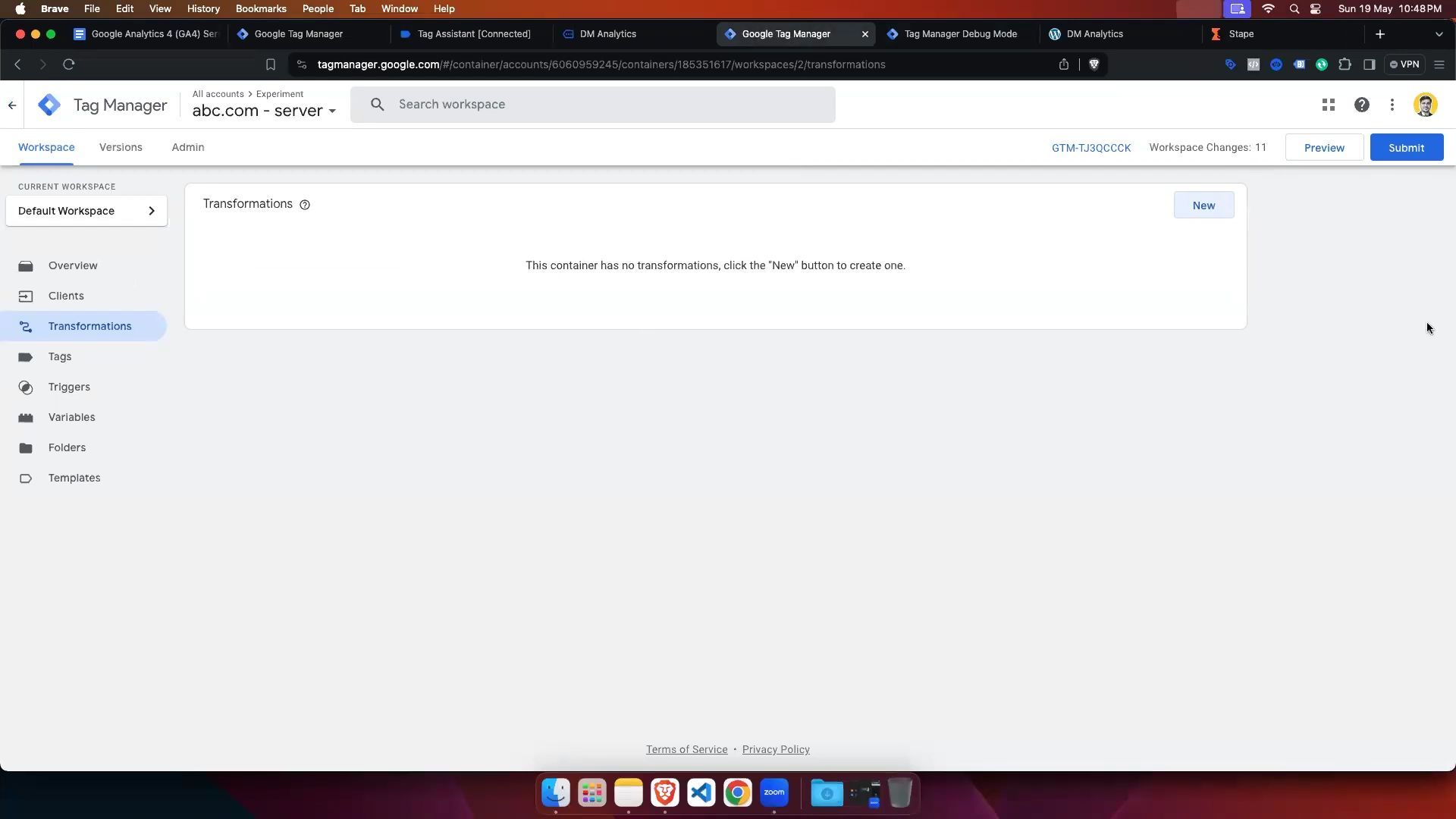This screenshot has width=1456, height=819.
Task: Open the three-dot more options menu
Action: 1392,105
